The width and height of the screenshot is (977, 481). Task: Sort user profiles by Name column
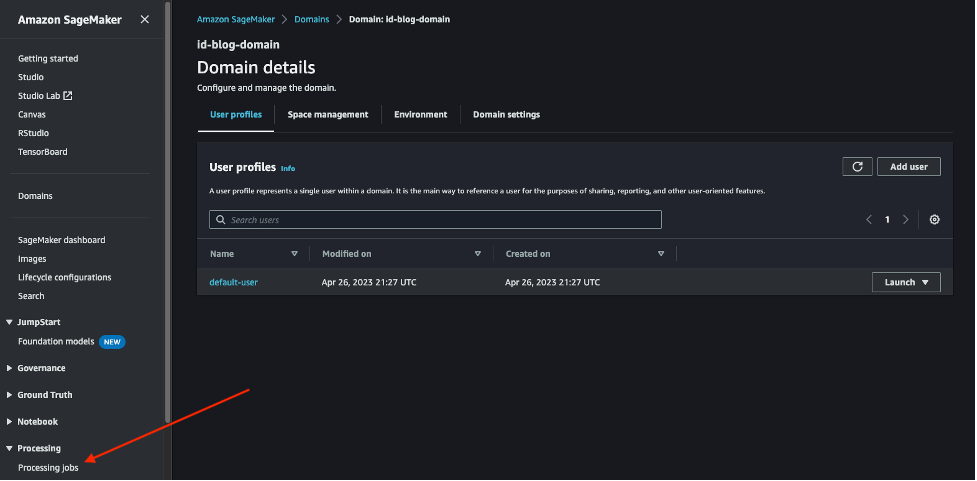pyautogui.click(x=295, y=254)
